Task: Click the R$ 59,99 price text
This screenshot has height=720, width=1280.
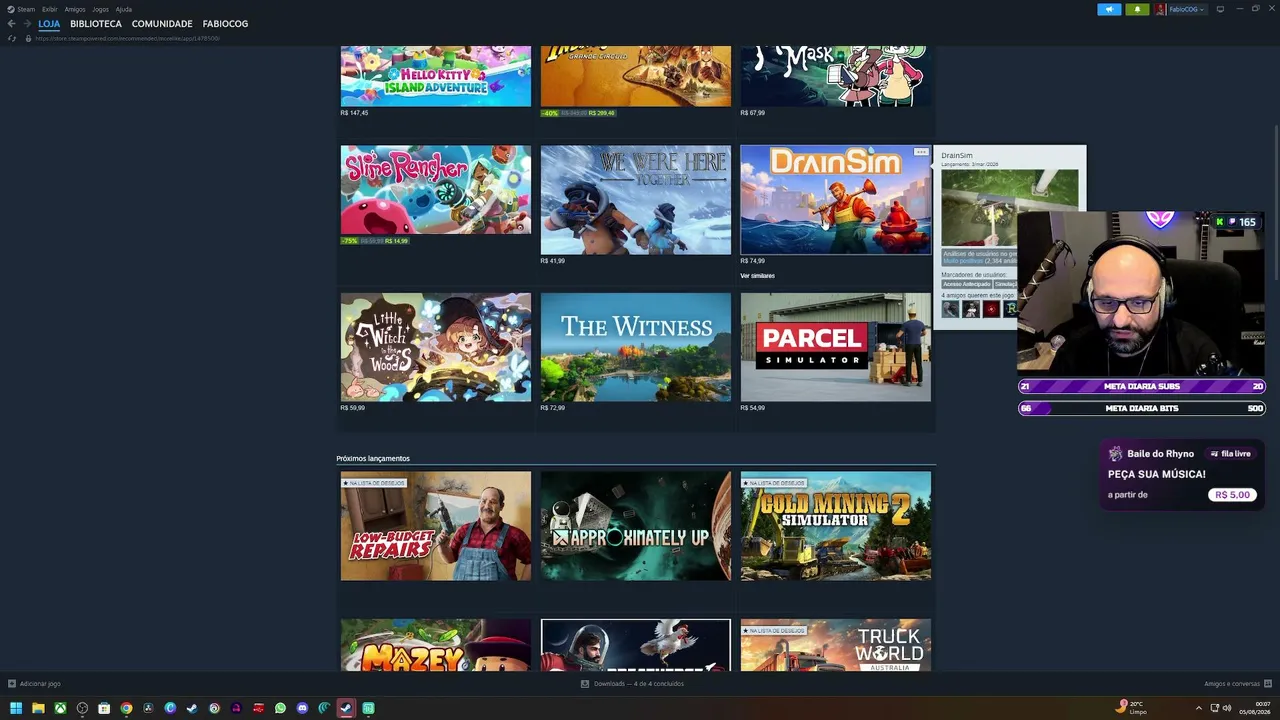Action: pyautogui.click(x=353, y=408)
